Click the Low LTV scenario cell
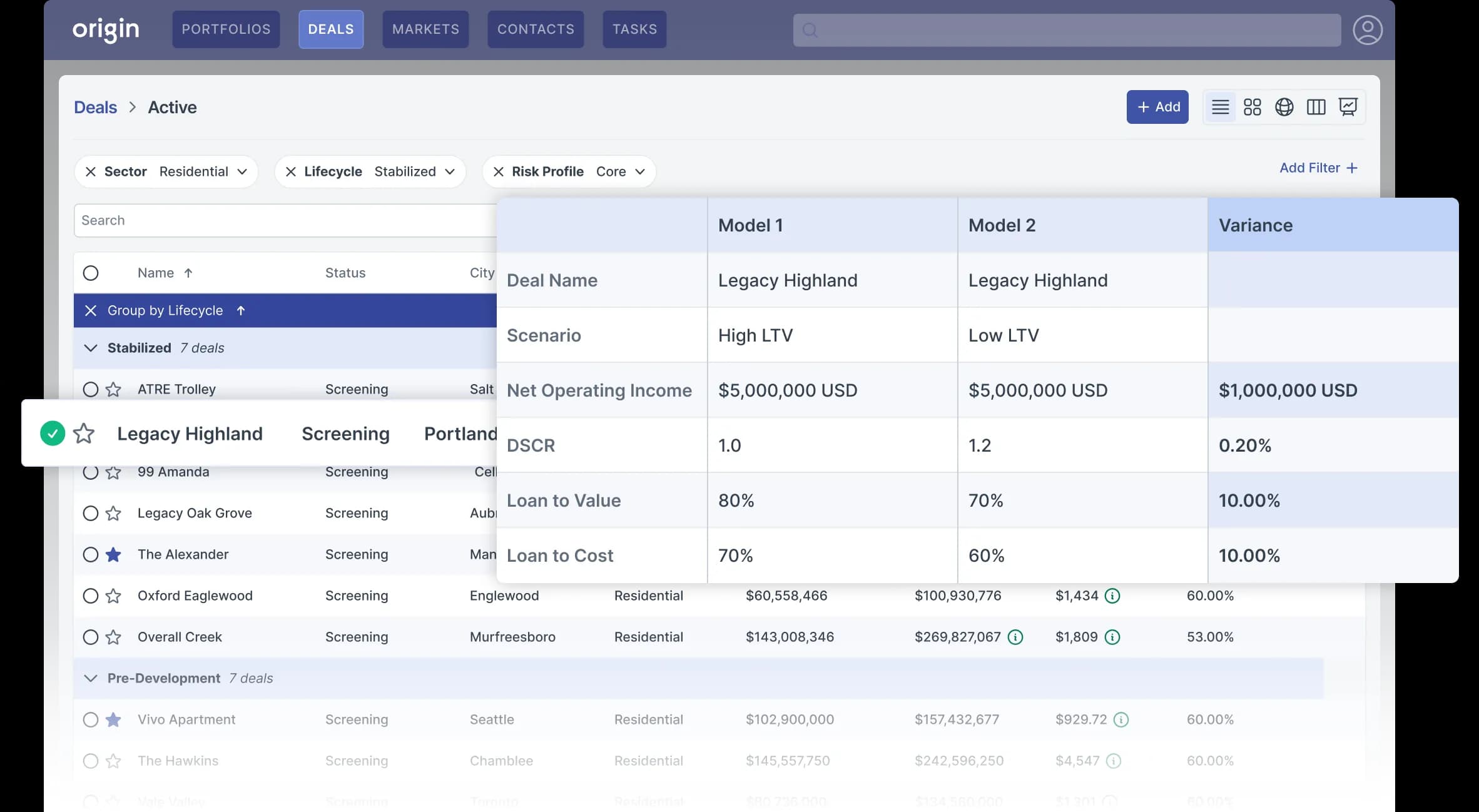Screen dimensions: 1479x812 pyautogui.click(x=1082, y=335)
